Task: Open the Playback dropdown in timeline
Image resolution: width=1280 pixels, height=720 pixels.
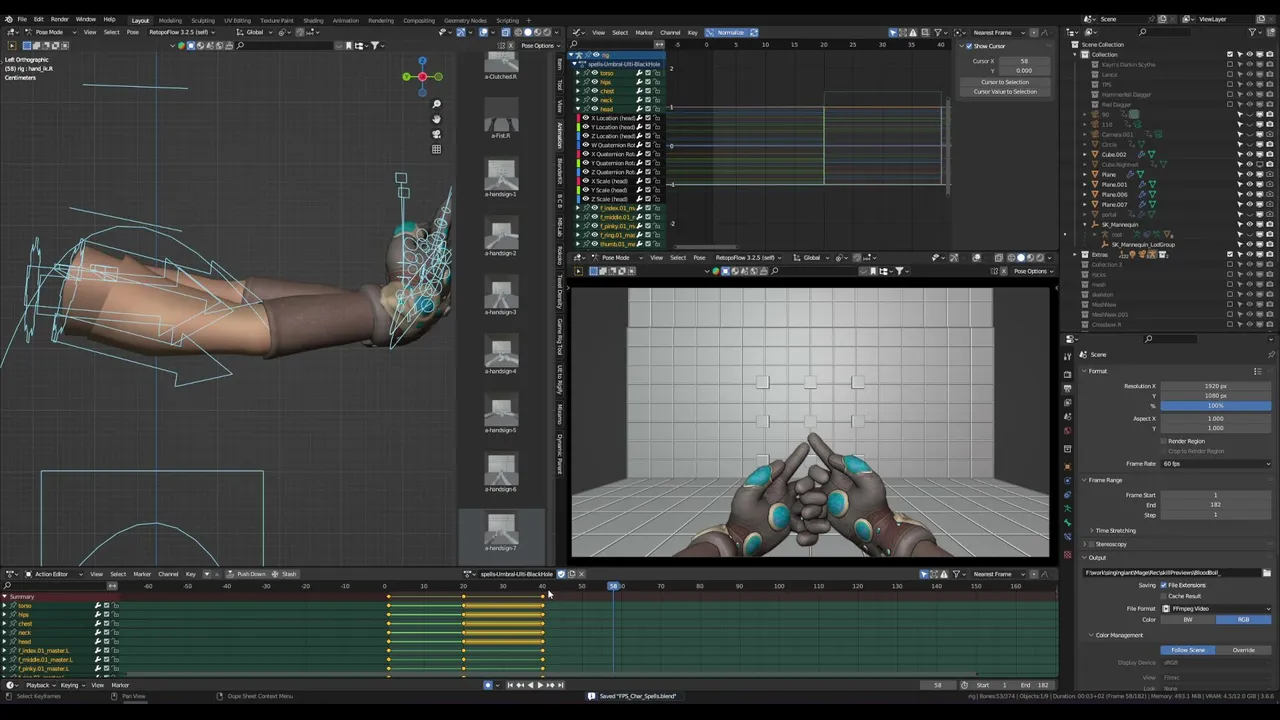Action: pyautogui.click(x=40, y=685)
